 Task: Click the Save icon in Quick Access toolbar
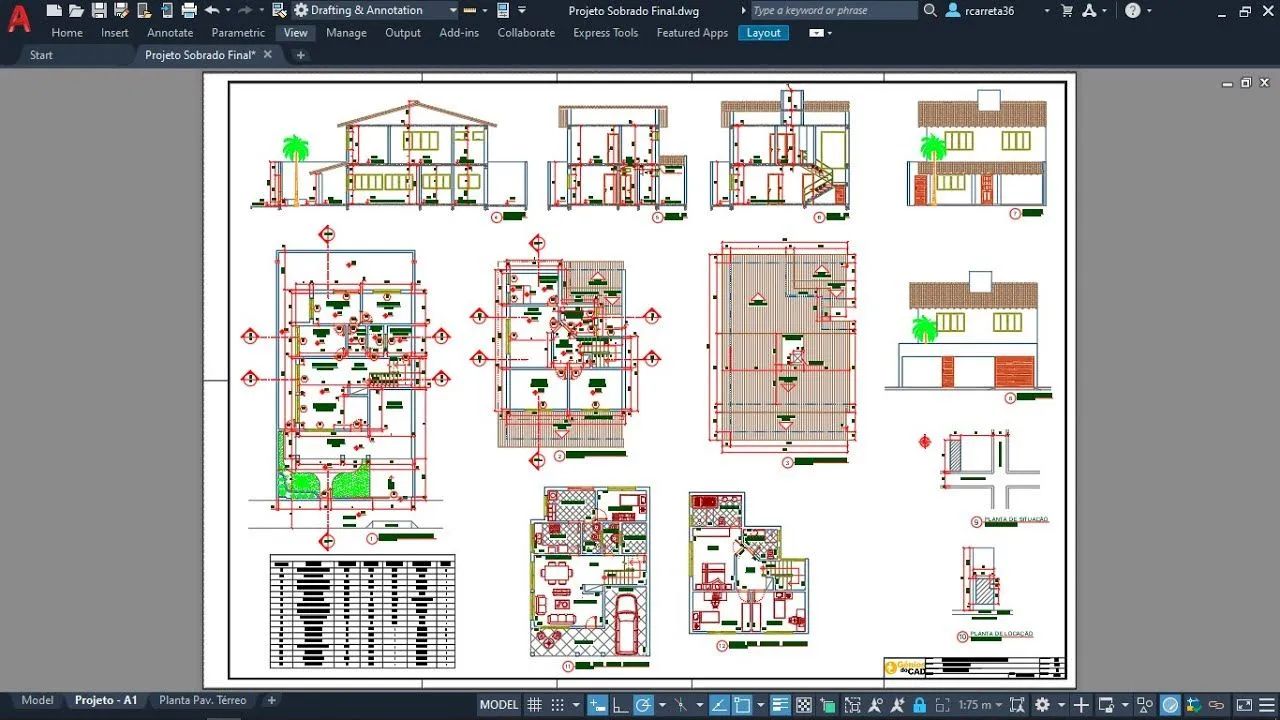(99, 10)
